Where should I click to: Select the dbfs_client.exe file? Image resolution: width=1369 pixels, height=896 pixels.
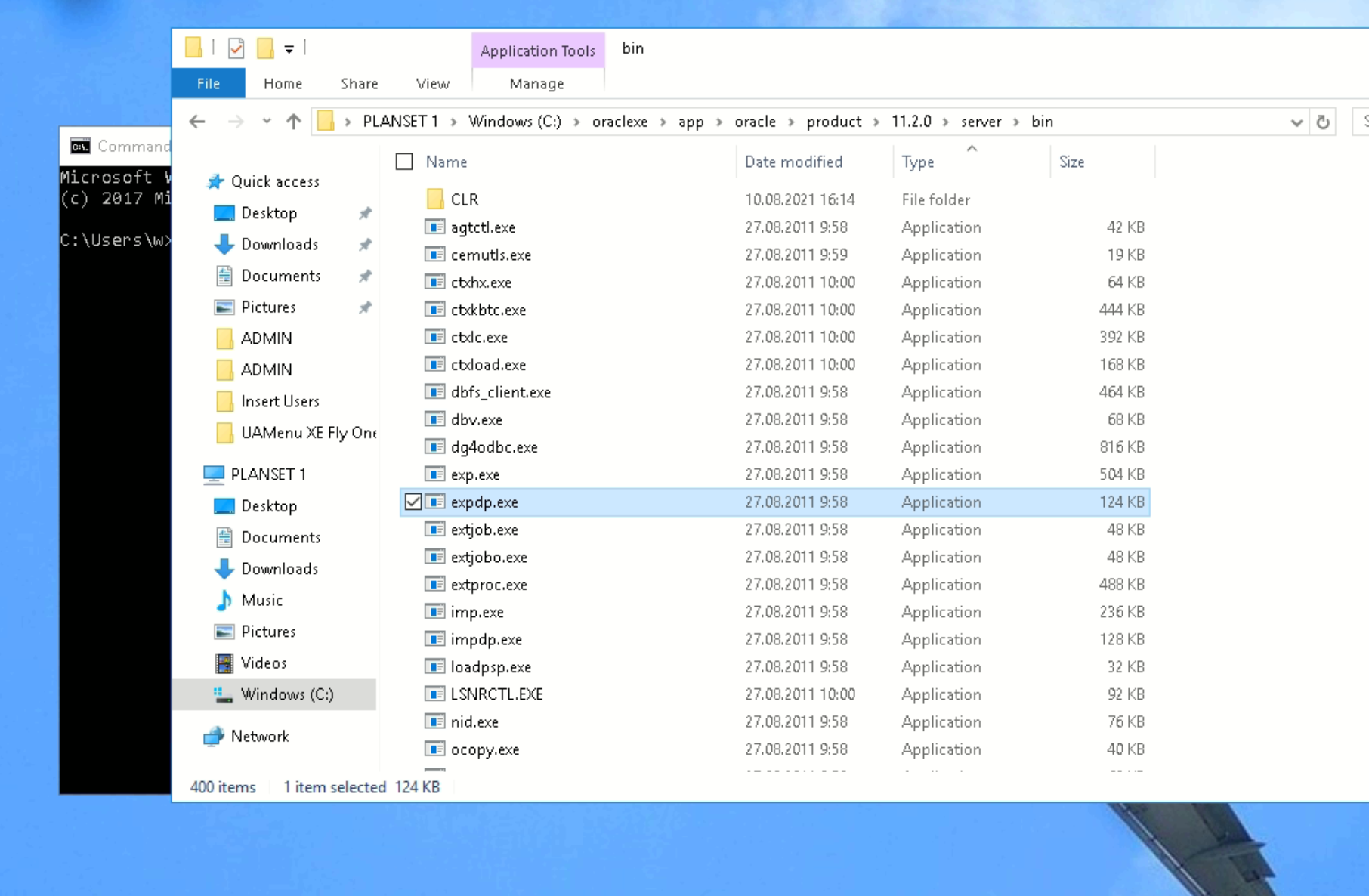[774, 392]
